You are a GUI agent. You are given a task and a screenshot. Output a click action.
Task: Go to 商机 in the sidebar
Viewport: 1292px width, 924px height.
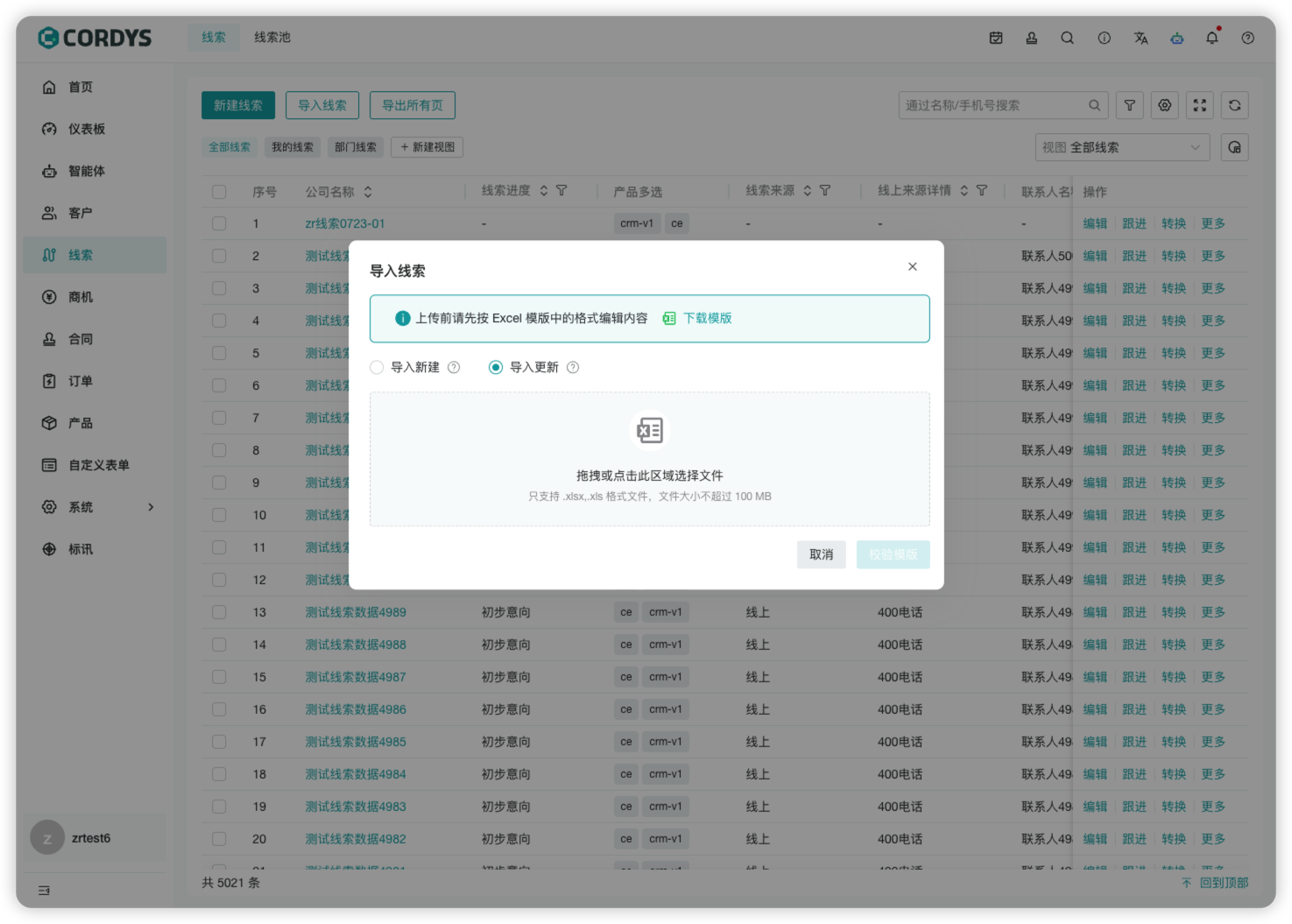95,297
